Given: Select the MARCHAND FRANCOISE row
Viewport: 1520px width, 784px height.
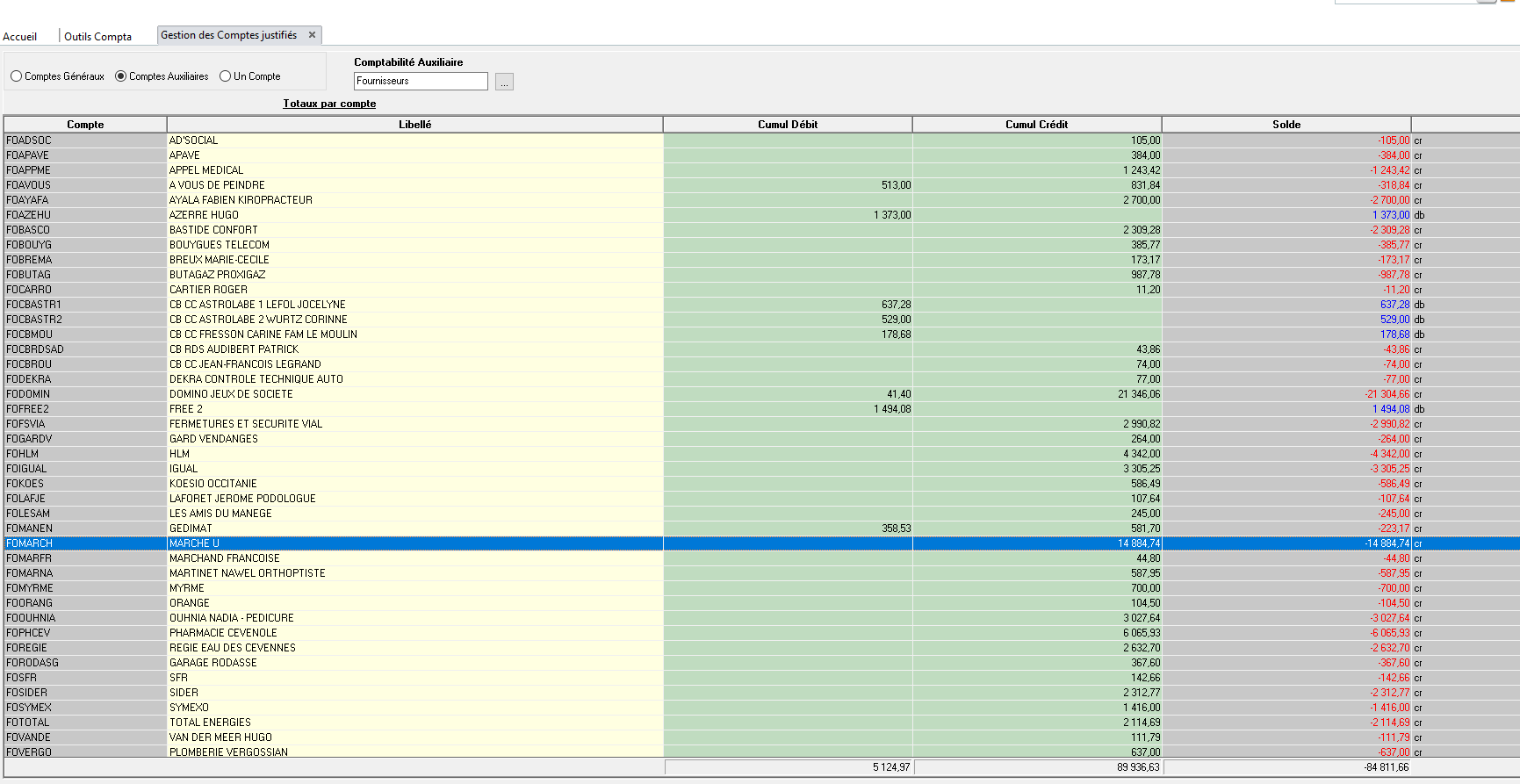Looking at the screenshot, I should pyautogui.click(x=761, y=558).
